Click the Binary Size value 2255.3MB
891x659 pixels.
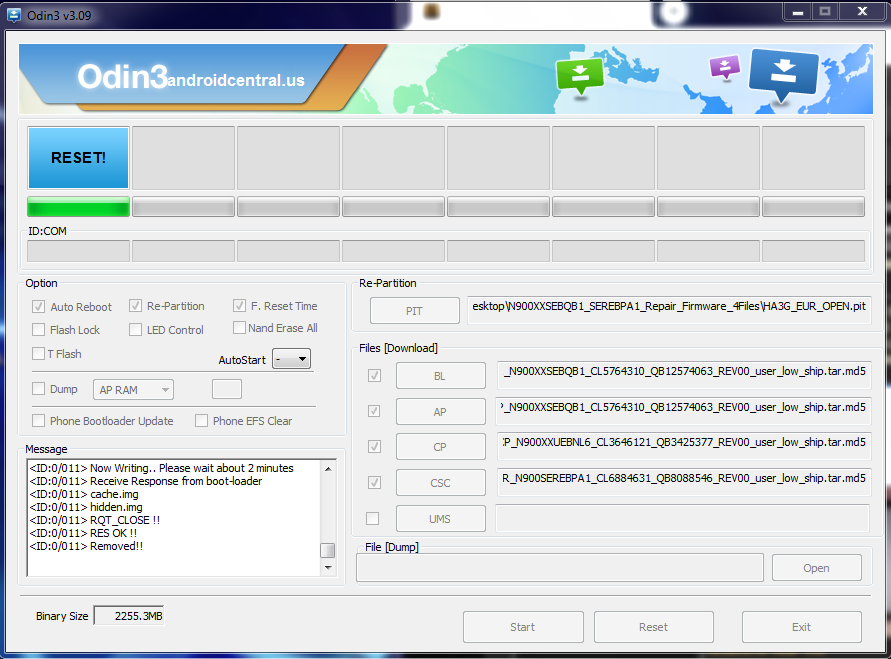pos(129,616)
